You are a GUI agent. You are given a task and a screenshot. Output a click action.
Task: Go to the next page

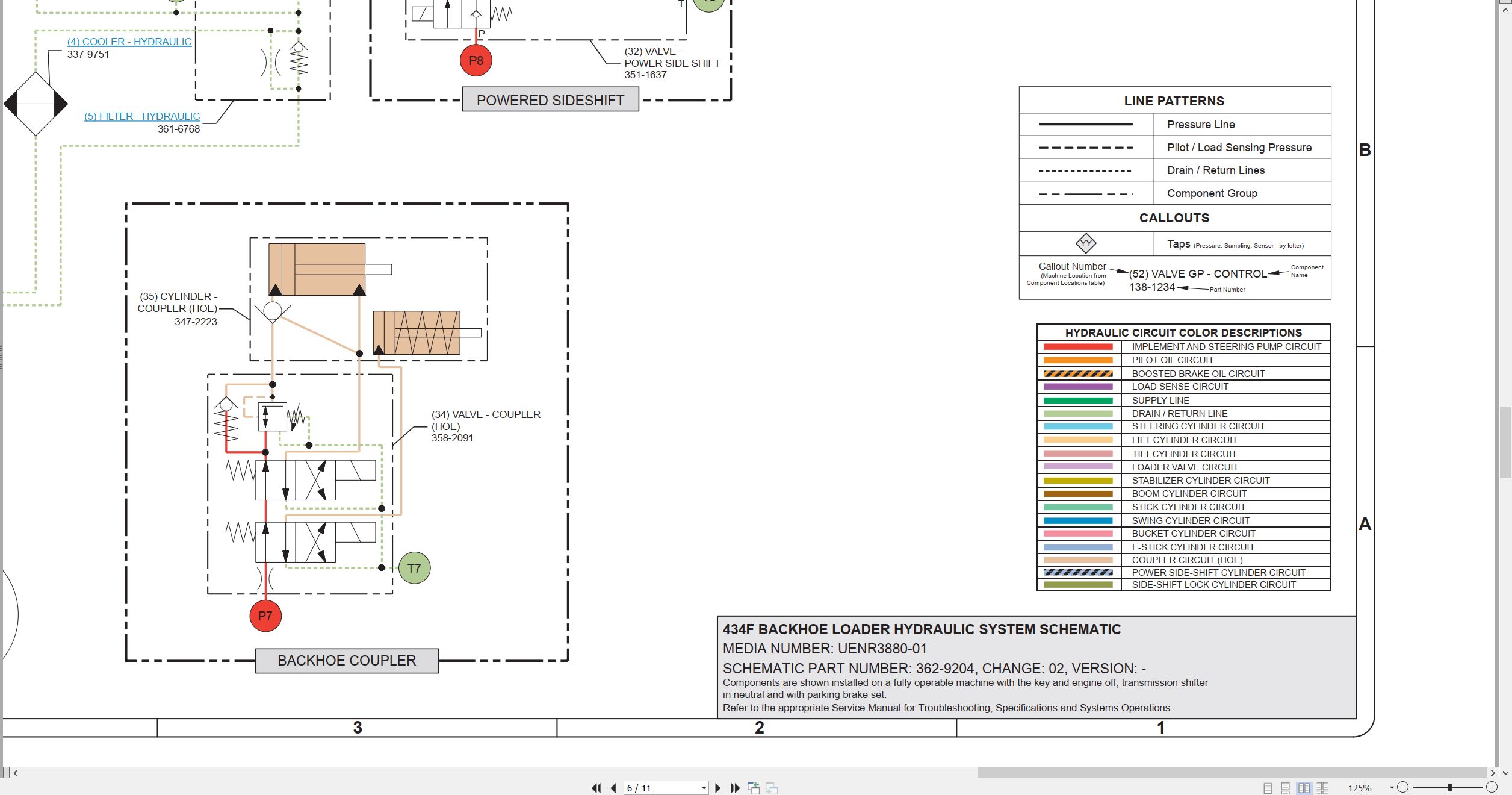pos(717,788)
